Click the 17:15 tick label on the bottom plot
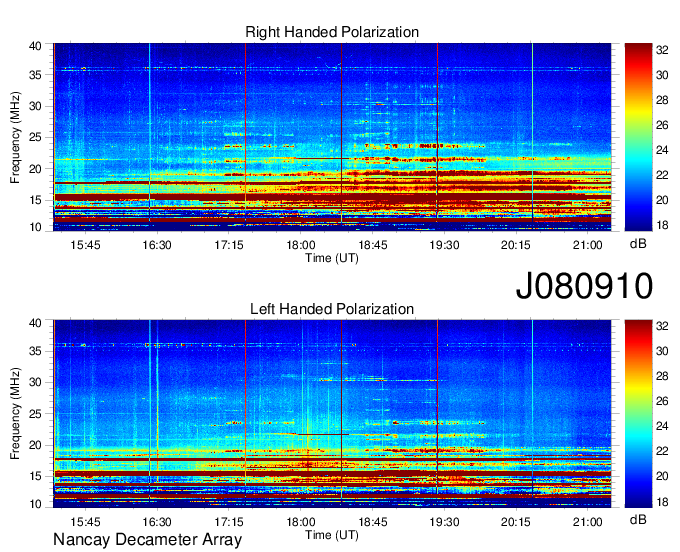 229,522
